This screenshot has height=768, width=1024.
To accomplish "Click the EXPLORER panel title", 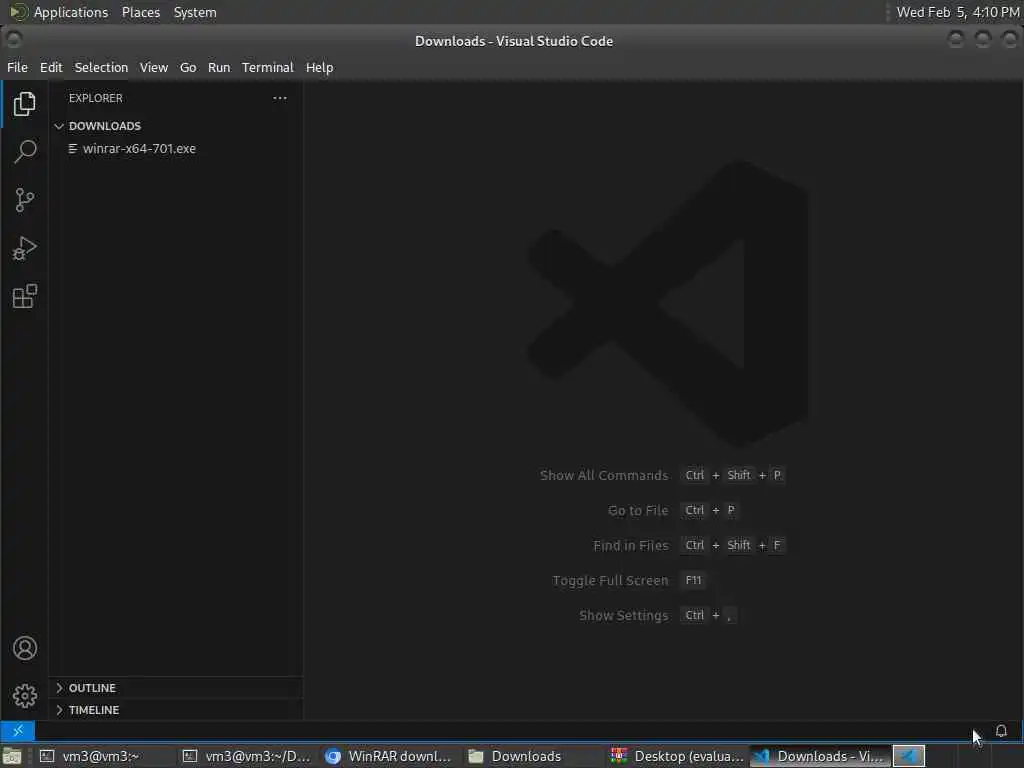I will click(x=95, y=98).
